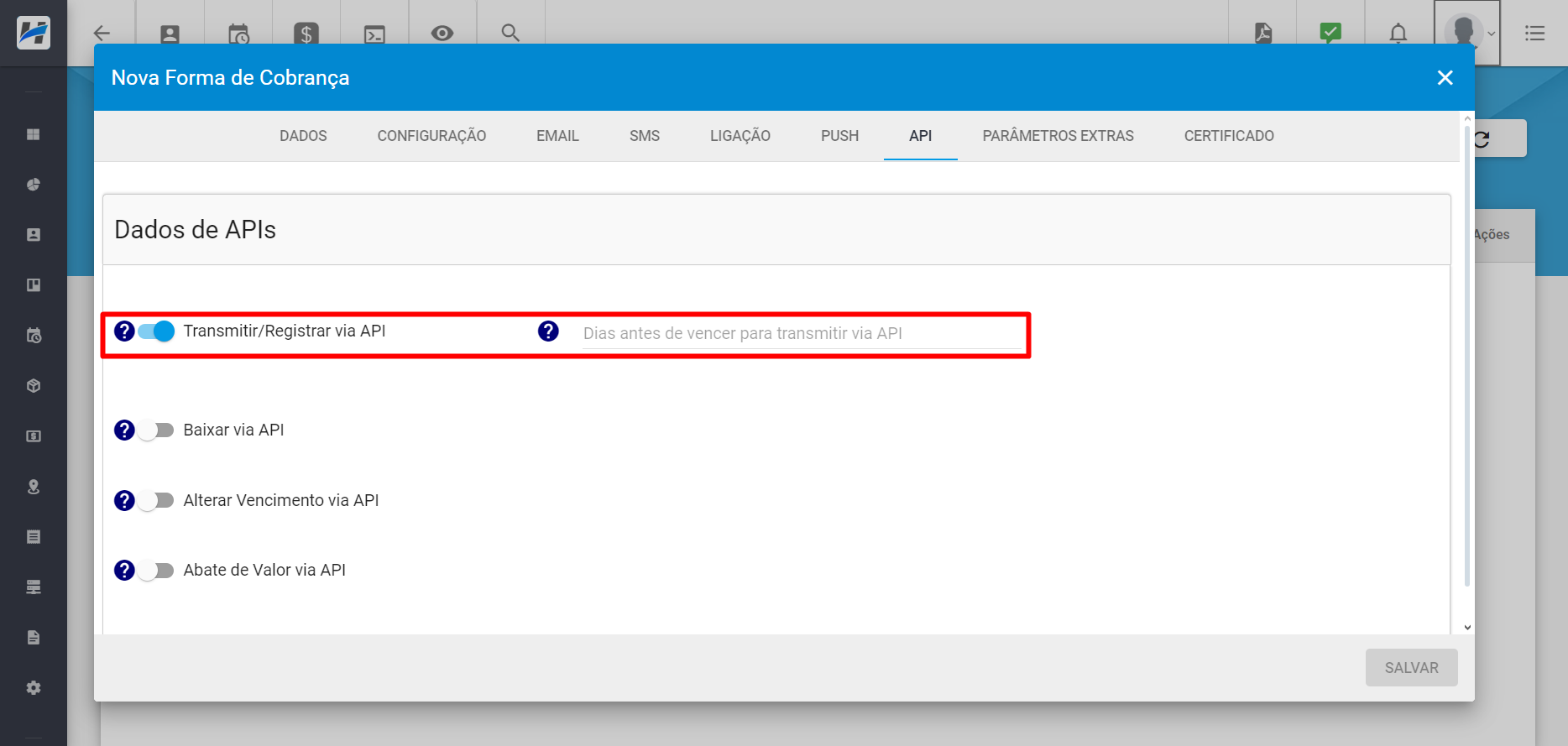Open the dollar sign finance icon
Screen dimensions: 1568x746
[x=306, y=34]
